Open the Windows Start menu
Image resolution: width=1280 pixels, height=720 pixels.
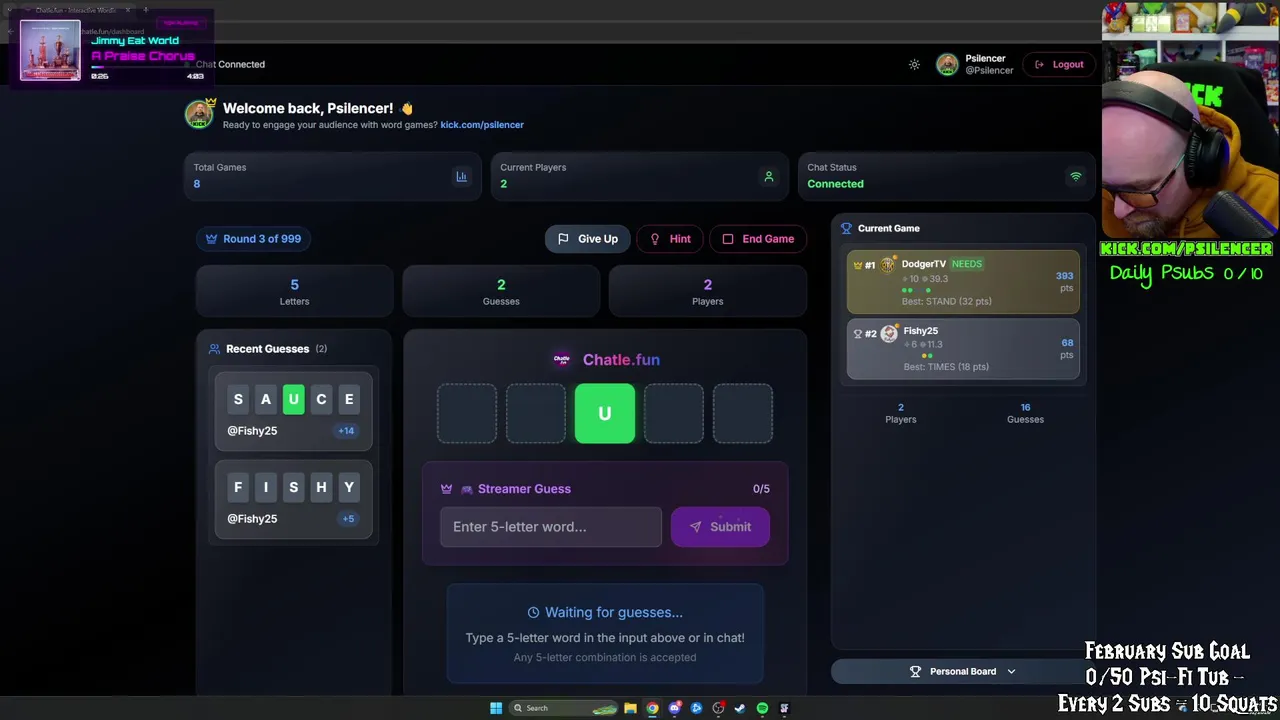495,708
